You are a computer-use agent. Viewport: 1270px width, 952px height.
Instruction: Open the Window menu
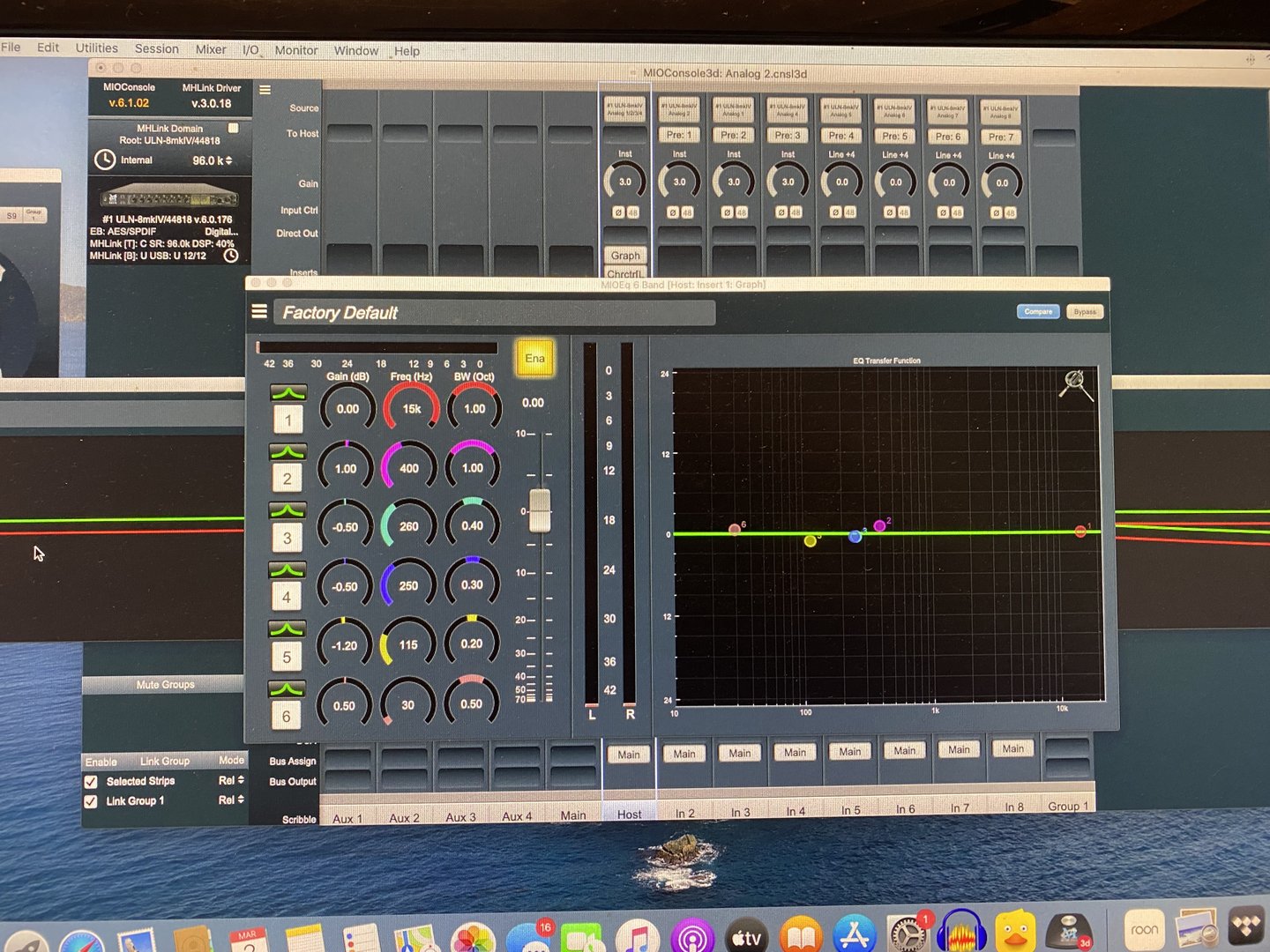click(355, 50)
